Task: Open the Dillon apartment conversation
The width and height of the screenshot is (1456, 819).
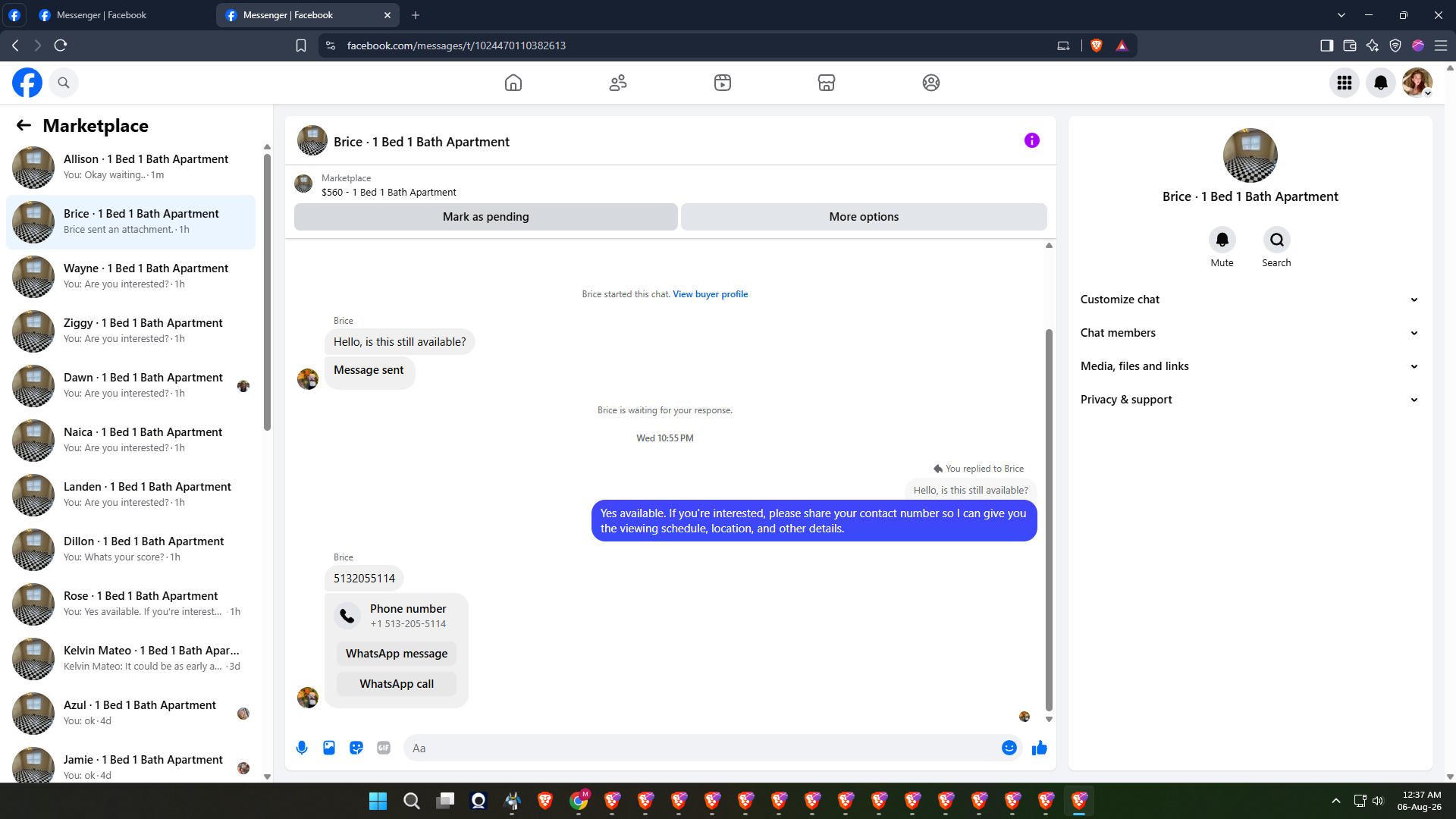Action: click(130, 549)
